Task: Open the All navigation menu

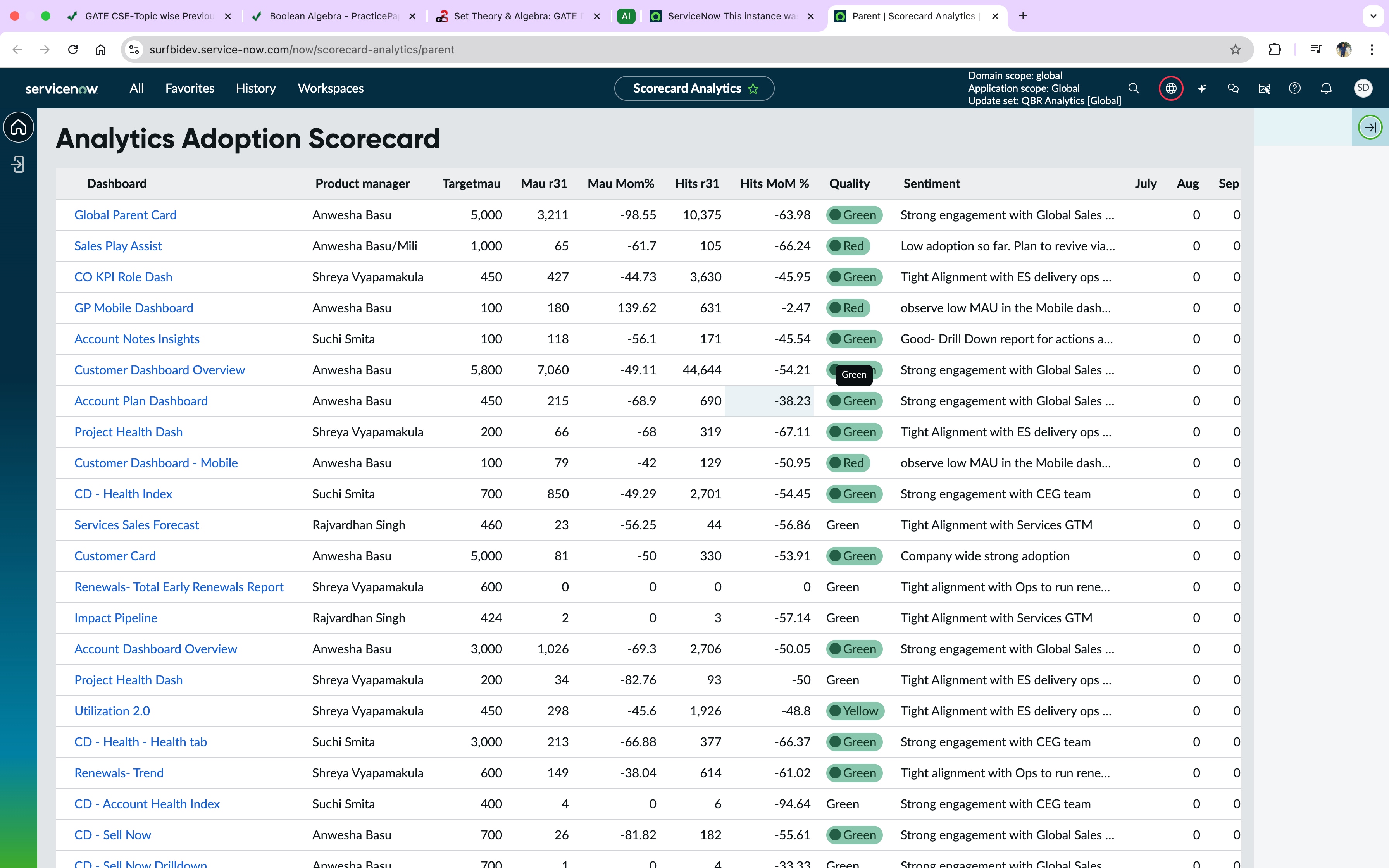Action: [136, 88]
